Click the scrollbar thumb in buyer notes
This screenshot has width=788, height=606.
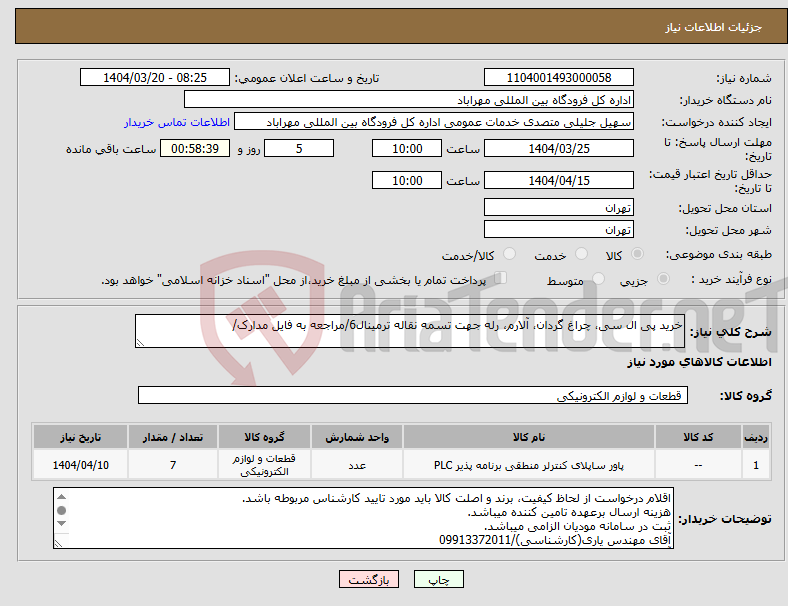coord(61,511)
